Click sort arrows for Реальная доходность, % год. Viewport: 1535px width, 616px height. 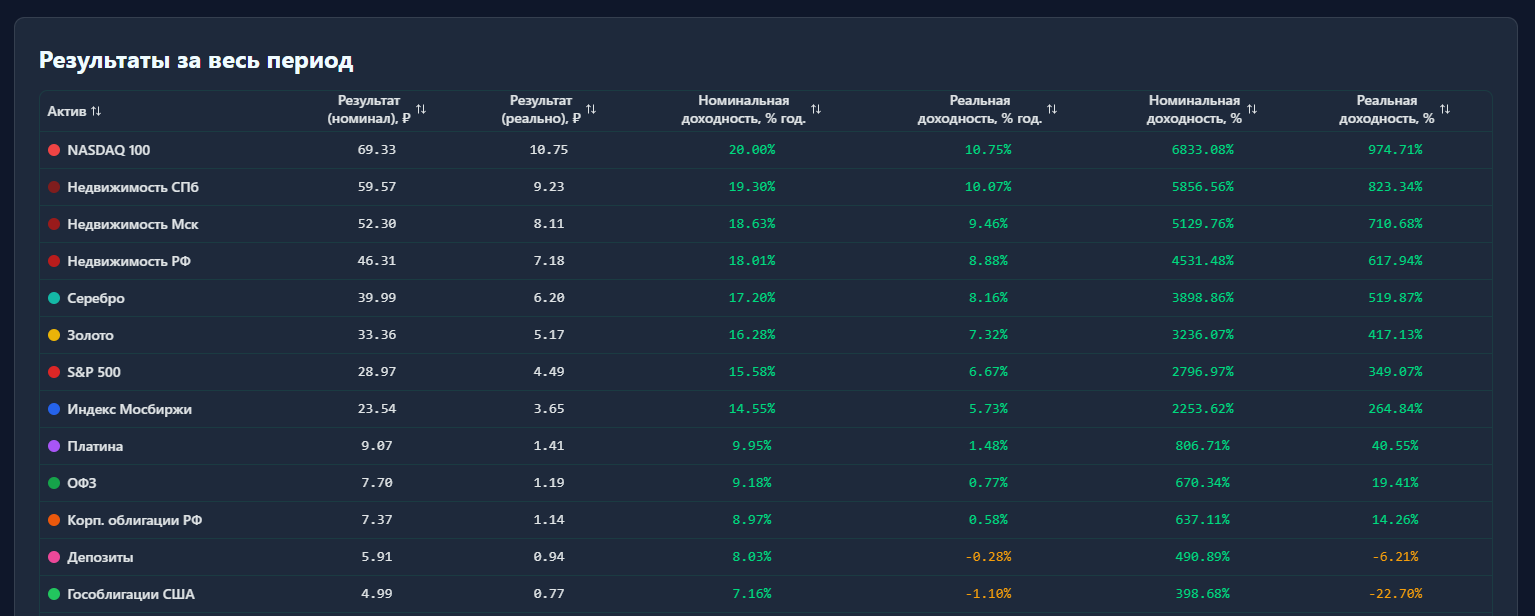[x=1052, y=109]
